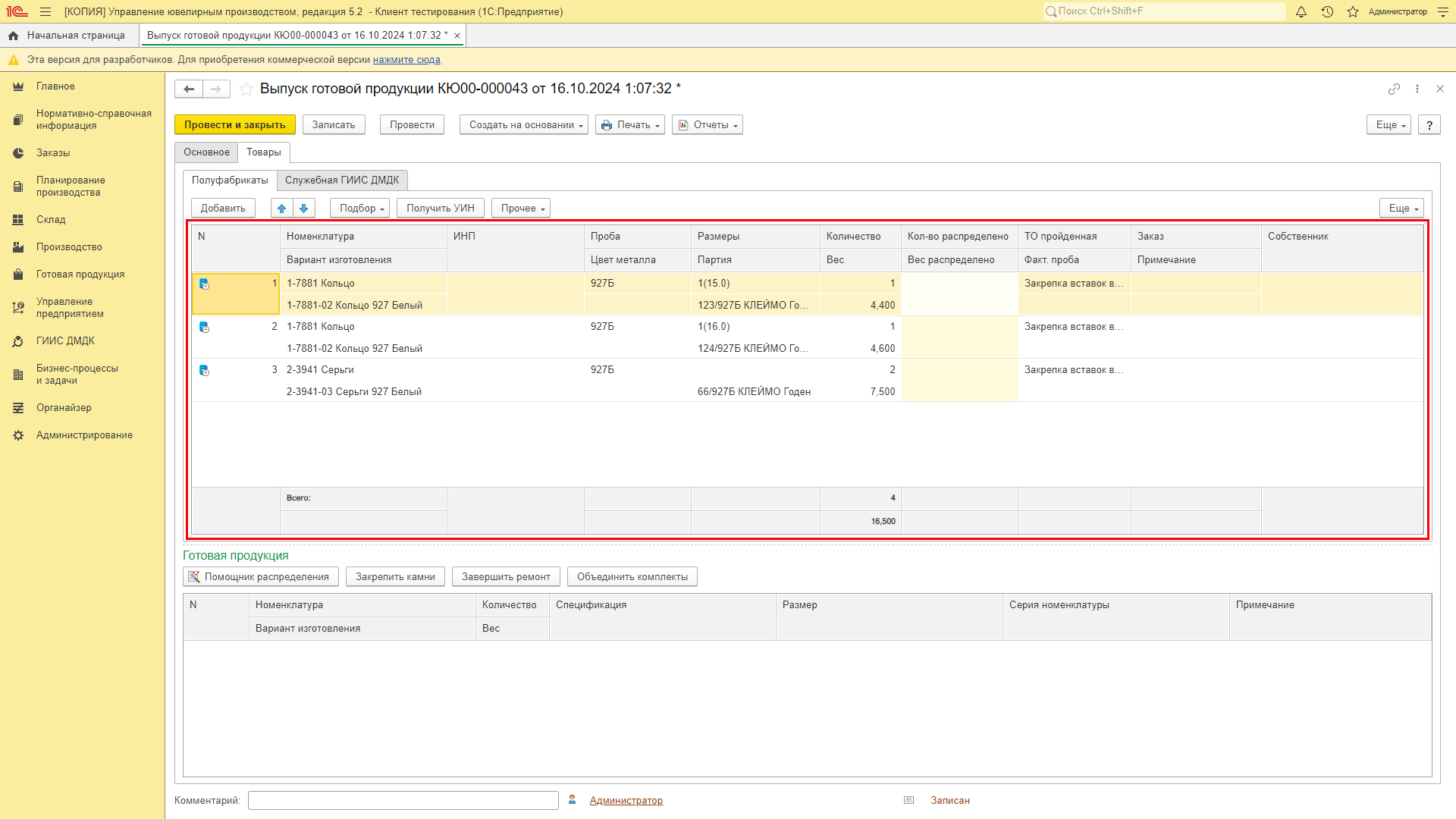1456x819 pixels.
Task: Open favorites star in top bar
Action: 1353,11
